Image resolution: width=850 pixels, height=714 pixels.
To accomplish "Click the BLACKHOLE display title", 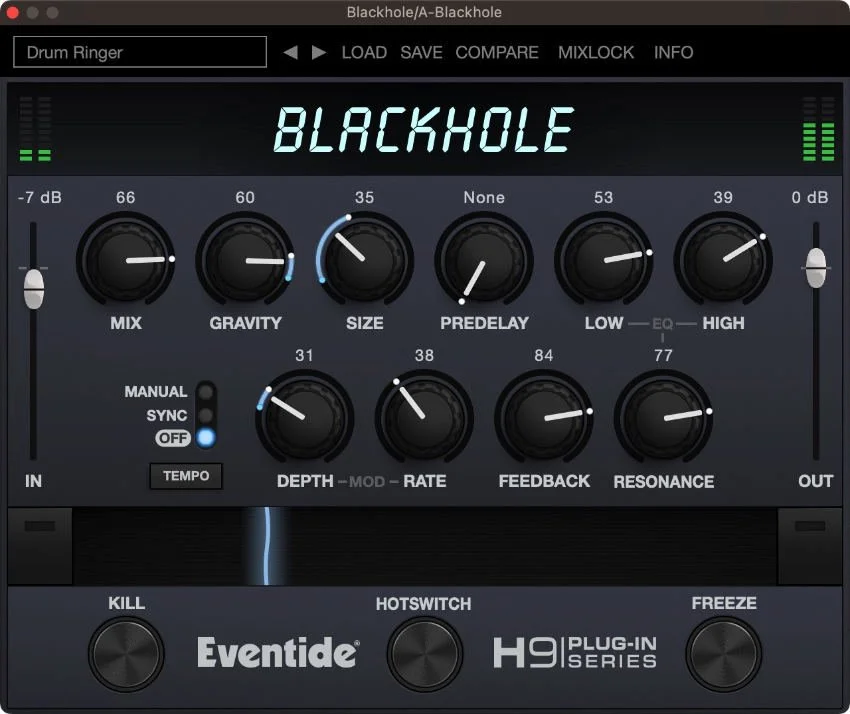I will point(424,130).
